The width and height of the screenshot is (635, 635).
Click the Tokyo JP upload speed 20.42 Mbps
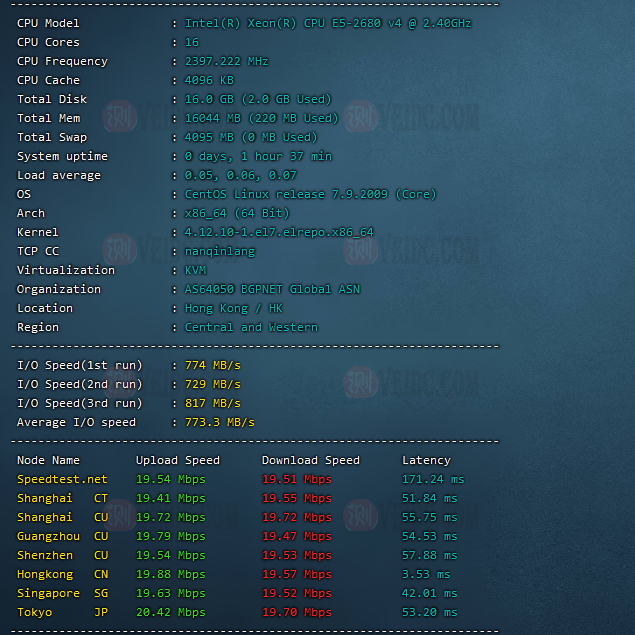pos(170,612)
